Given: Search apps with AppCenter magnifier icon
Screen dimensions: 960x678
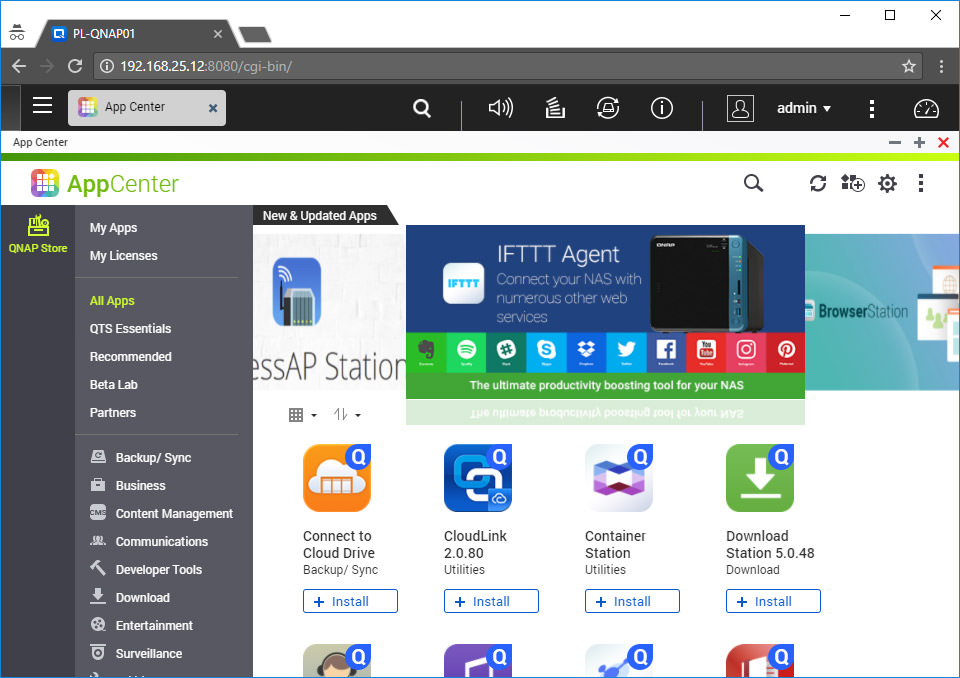Looking at the screenshot, I should (x=753, y=183).
